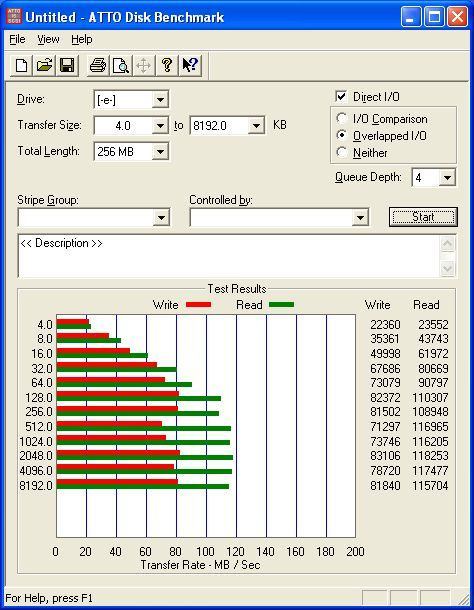Click the Start benchmark button
This screenshot has width=474, height=610.
423,217
